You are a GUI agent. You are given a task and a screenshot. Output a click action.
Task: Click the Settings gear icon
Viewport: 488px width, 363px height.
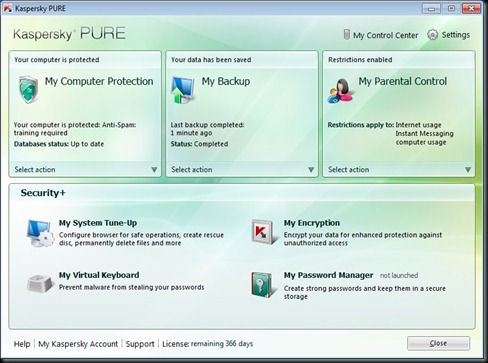[432, 35]
